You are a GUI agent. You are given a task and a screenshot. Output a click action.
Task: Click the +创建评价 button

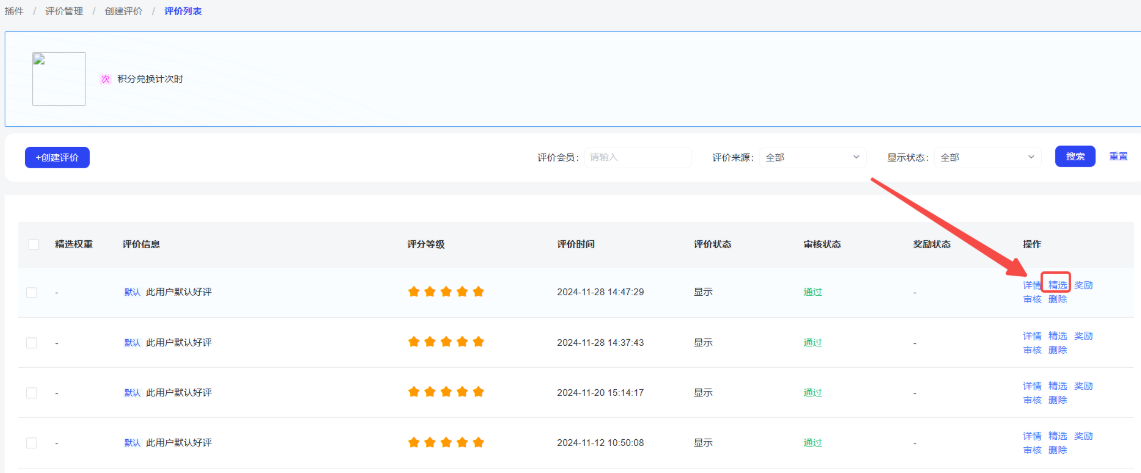(x=57, y=157)
